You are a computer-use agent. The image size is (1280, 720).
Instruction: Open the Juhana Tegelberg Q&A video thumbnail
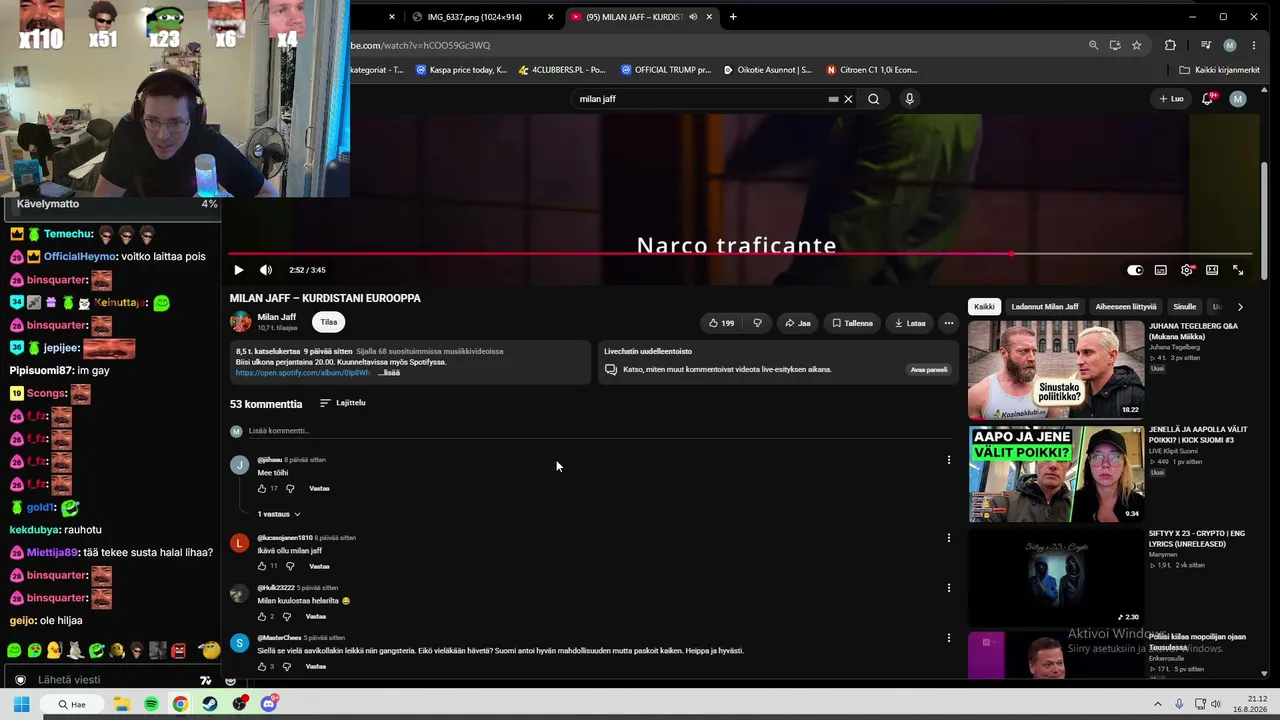point(1056,369)
